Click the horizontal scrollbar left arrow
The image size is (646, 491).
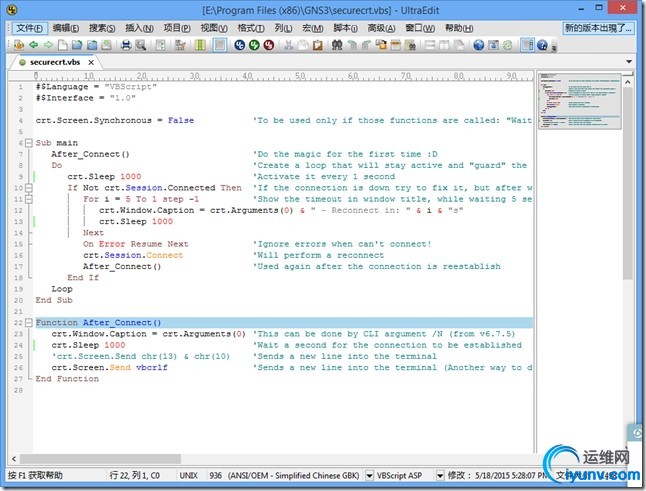pyautogui.click(x=14, y=458)
